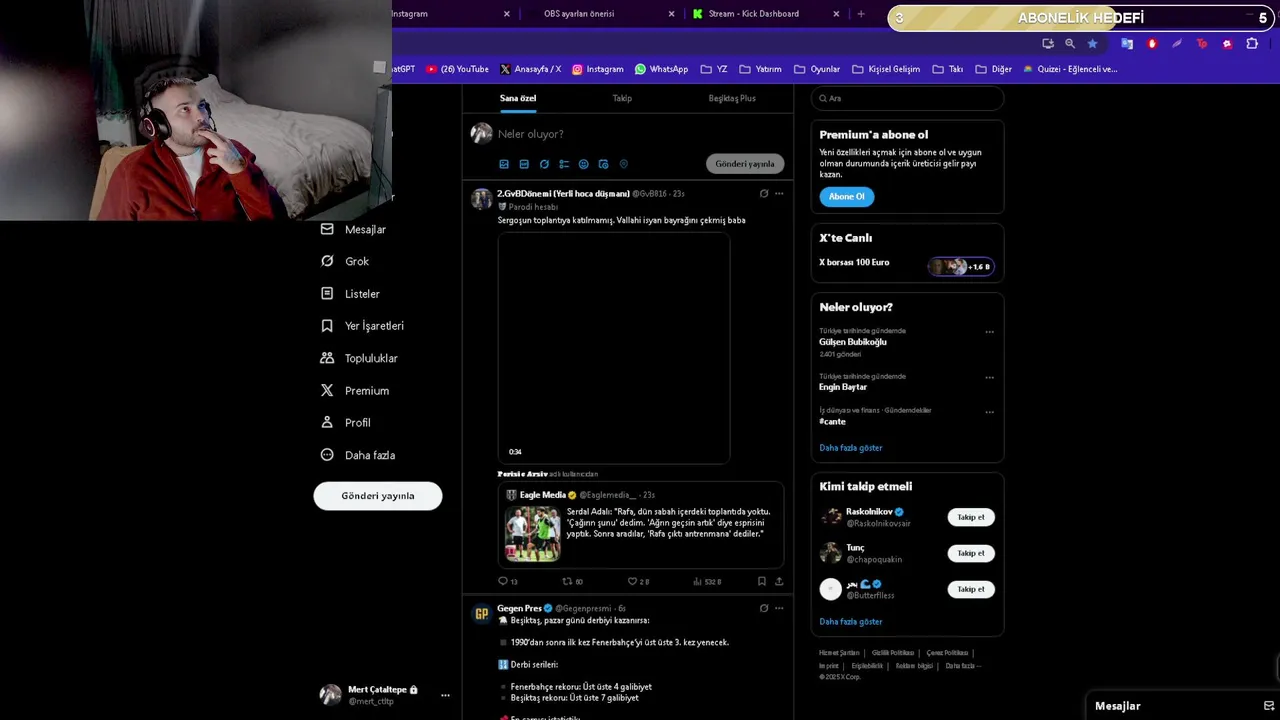Open Grok in the sidebar
This screenshot has height=720, width=1280.
344,261
